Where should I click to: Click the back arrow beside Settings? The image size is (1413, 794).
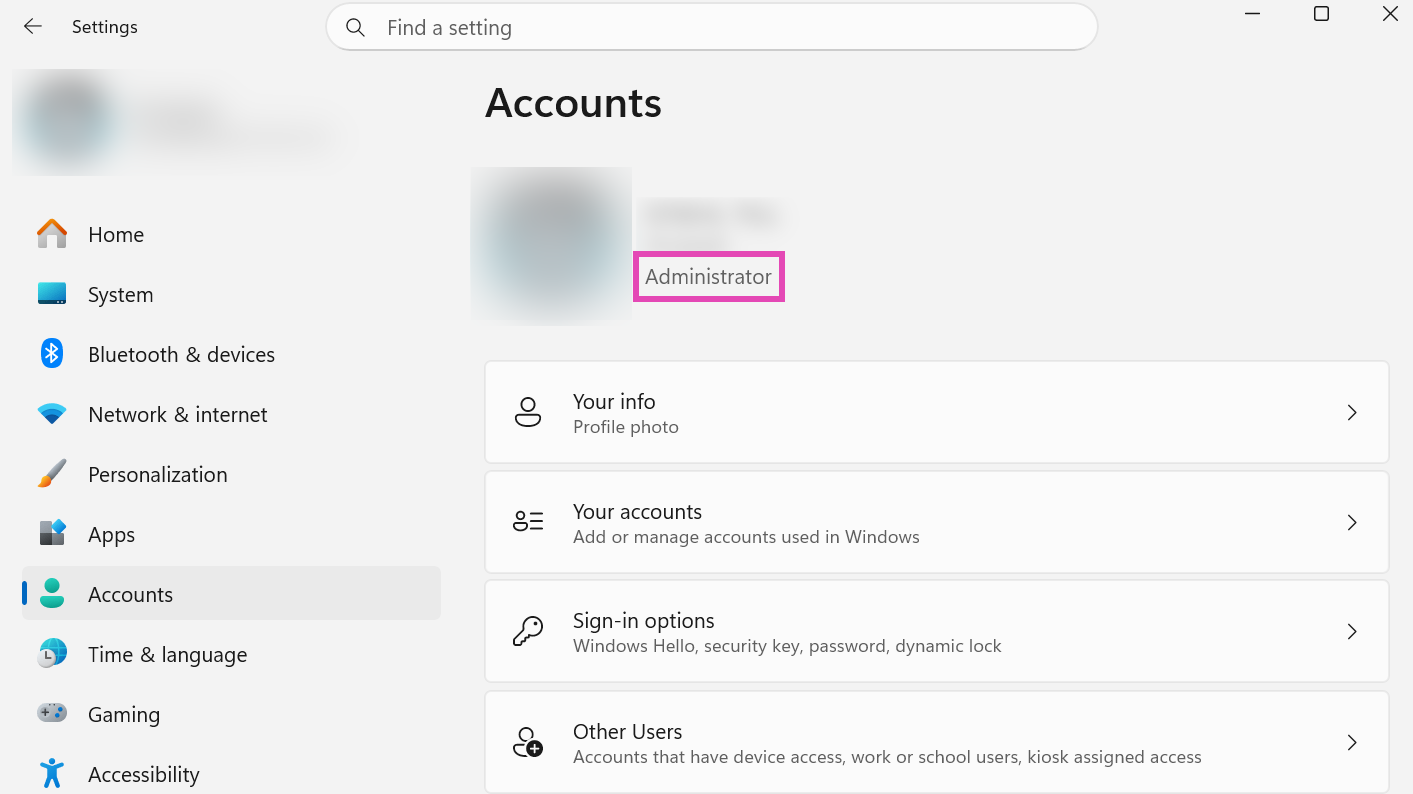click(x=33, y=27)
